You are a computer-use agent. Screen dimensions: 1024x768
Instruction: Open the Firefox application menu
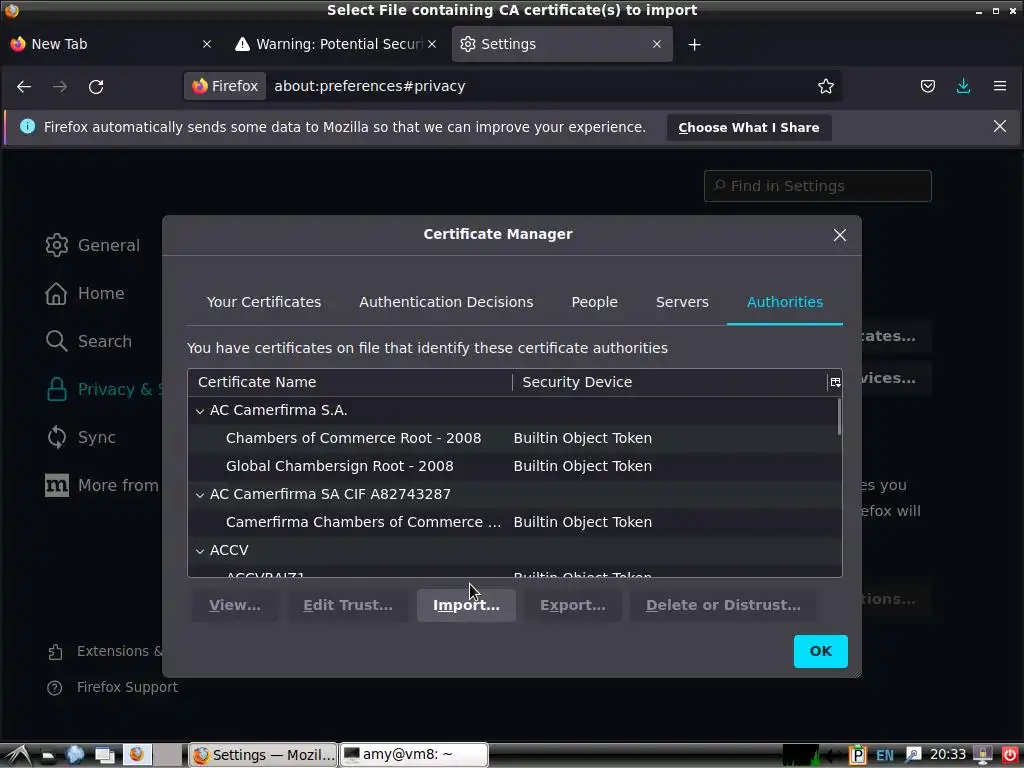999,86
